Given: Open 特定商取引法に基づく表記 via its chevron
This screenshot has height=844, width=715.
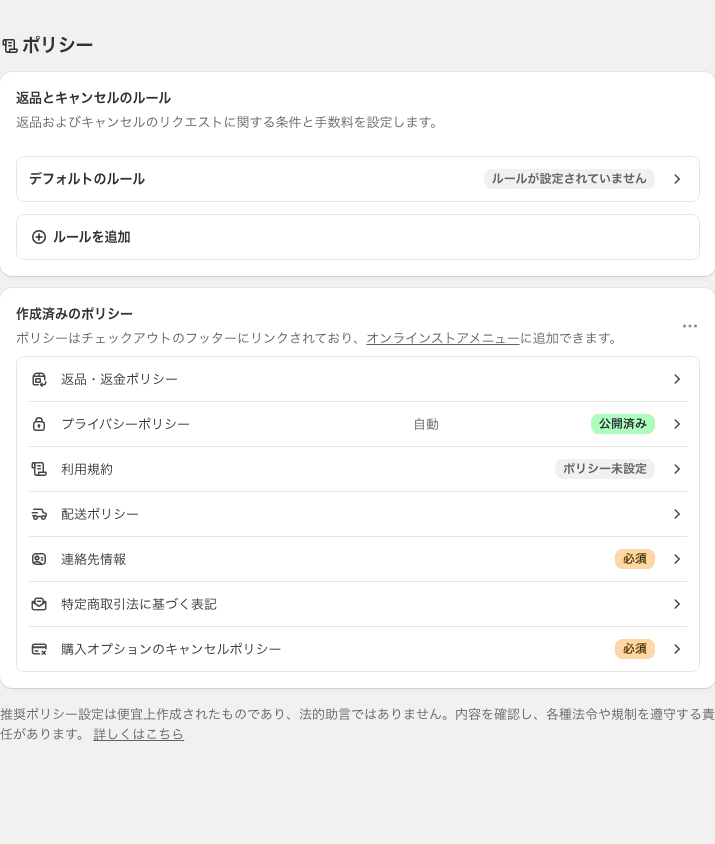Looking at the screenshot, I should [x=677, y=604].
